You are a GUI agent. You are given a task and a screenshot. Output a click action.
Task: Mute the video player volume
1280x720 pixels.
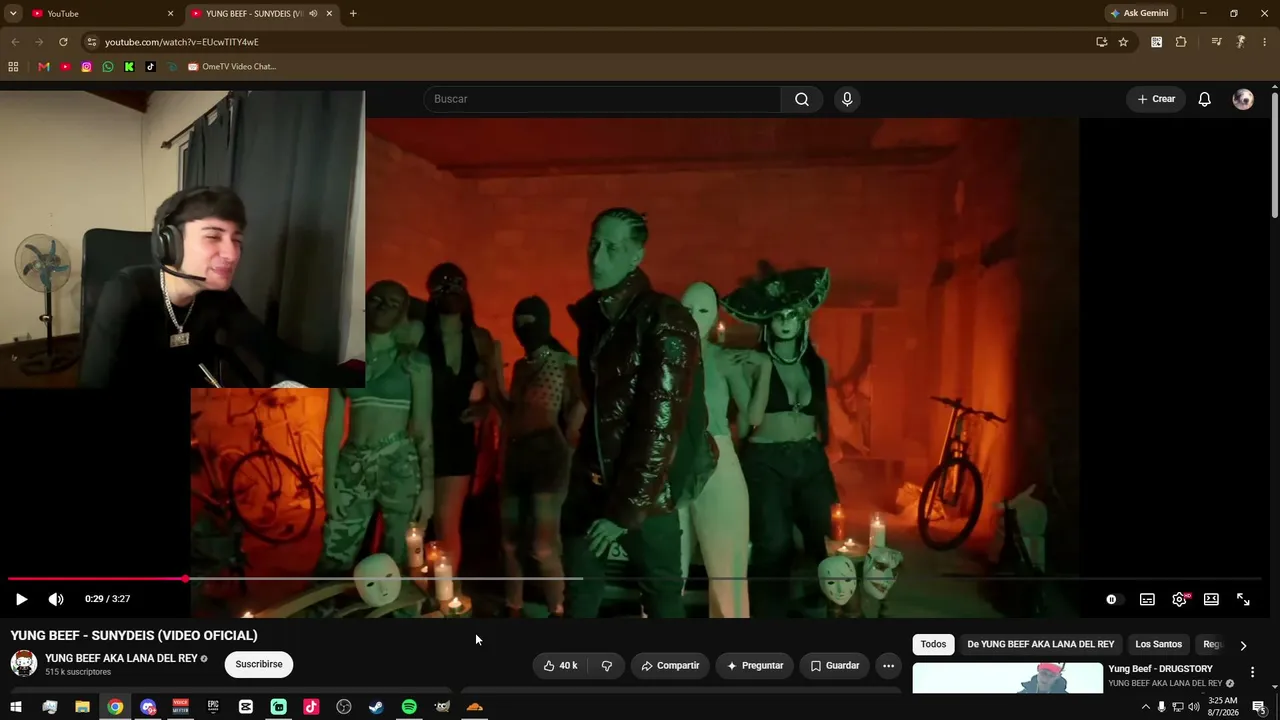click(x=56, y=599)
